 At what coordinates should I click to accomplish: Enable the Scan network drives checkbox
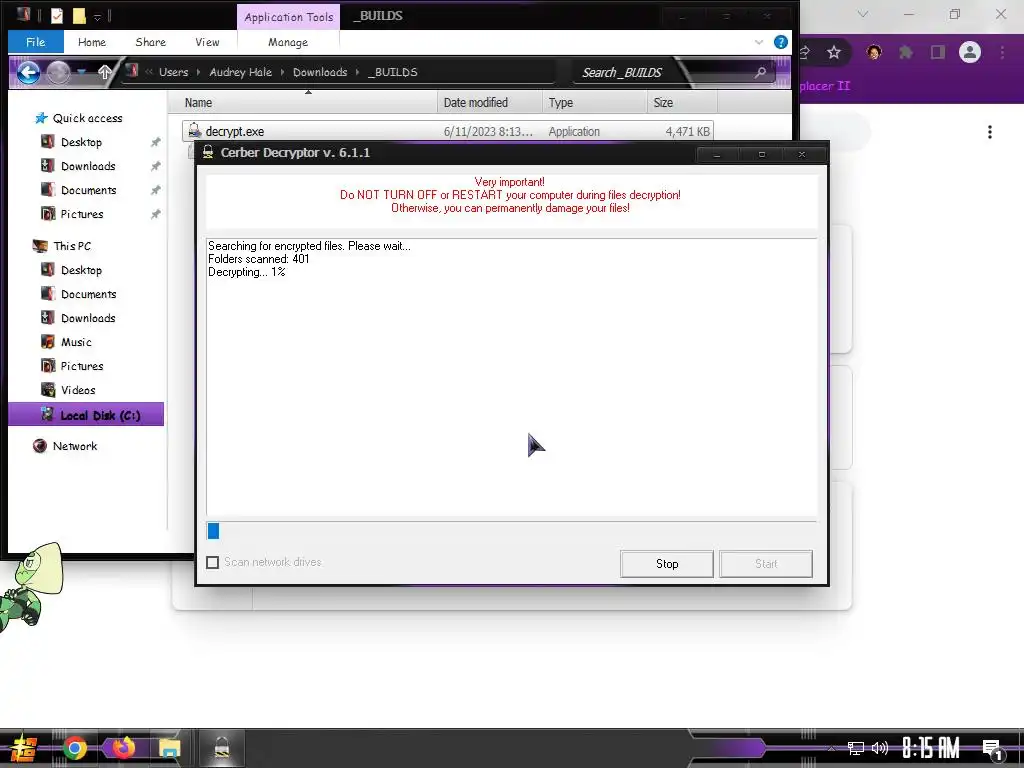tap(212, 562)
